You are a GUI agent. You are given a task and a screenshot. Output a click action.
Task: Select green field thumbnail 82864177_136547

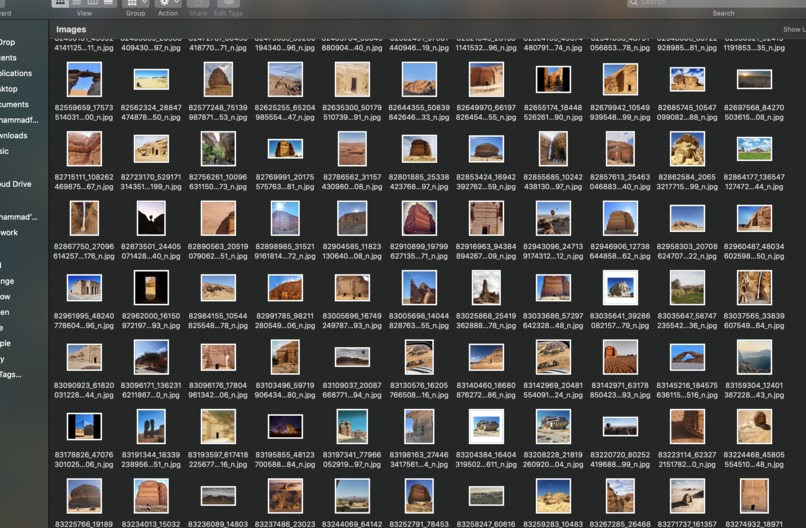pyautogui.click(x=754, y=149)
